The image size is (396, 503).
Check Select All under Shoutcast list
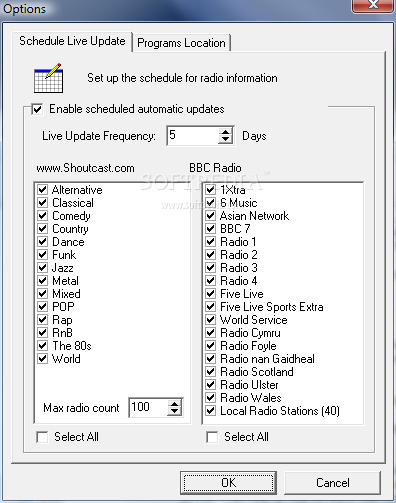coord(42,437)
